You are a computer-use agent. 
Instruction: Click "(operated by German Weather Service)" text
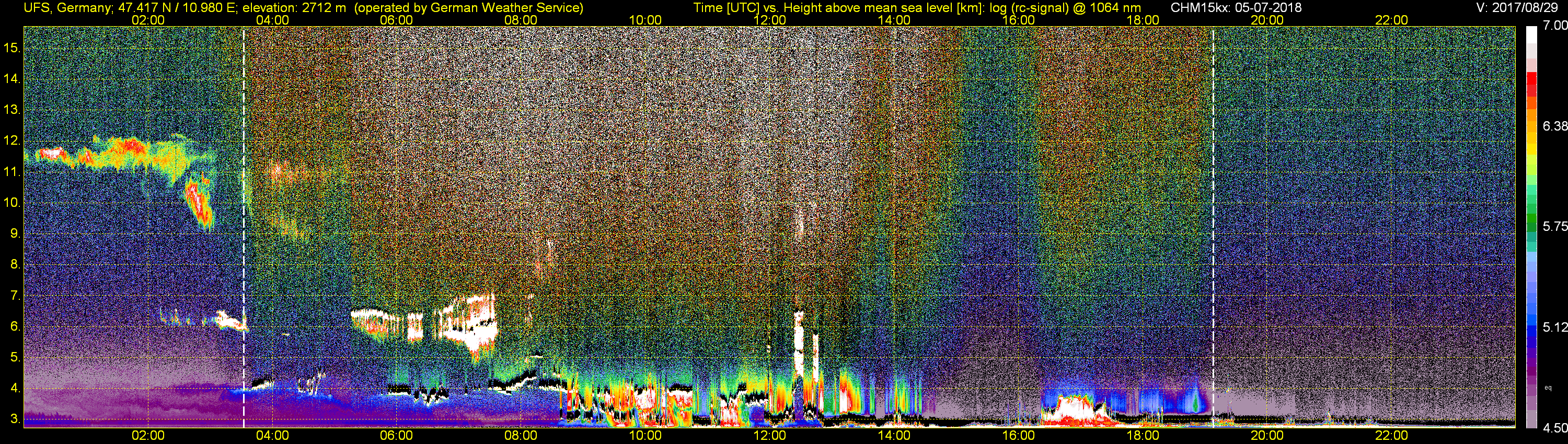point(468,7)
